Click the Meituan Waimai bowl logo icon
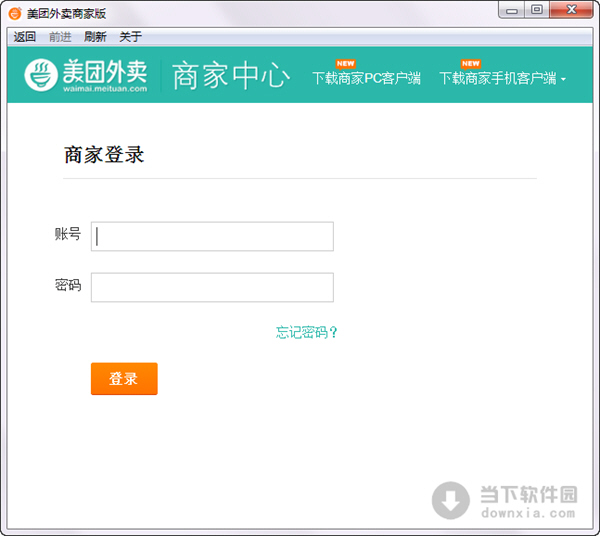This screenshot has height=536, width=600. 41,75
